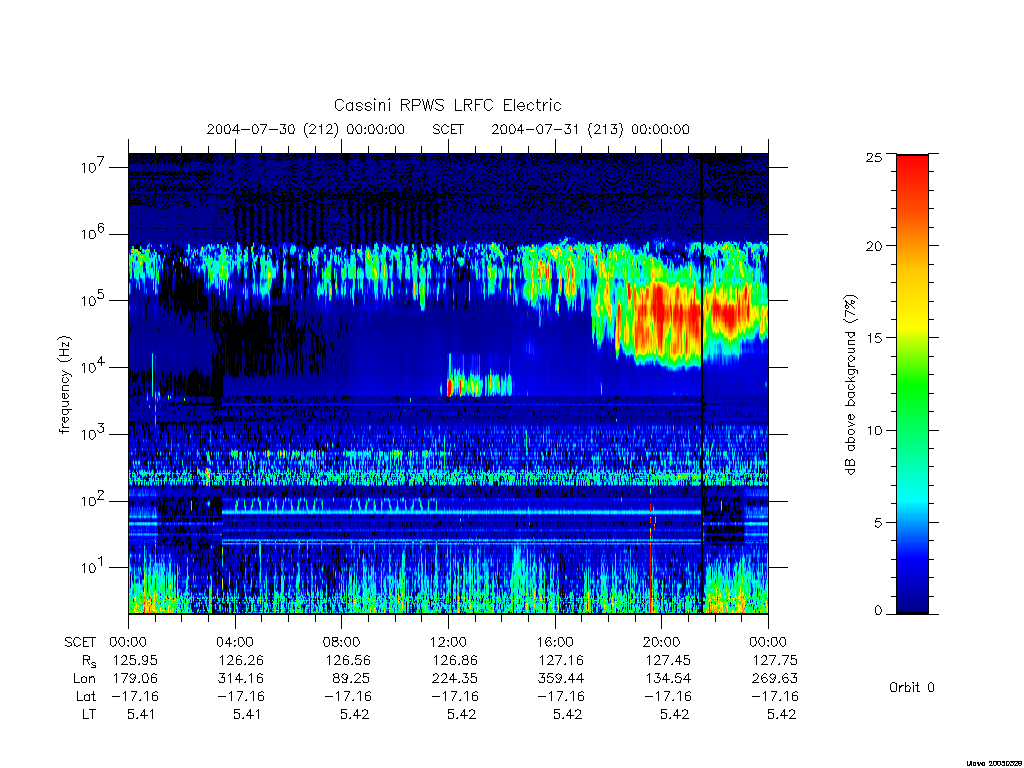Screen dimensions: 1024x768
Task: Click the 12:00 time tick label
Action: (448, 642)
